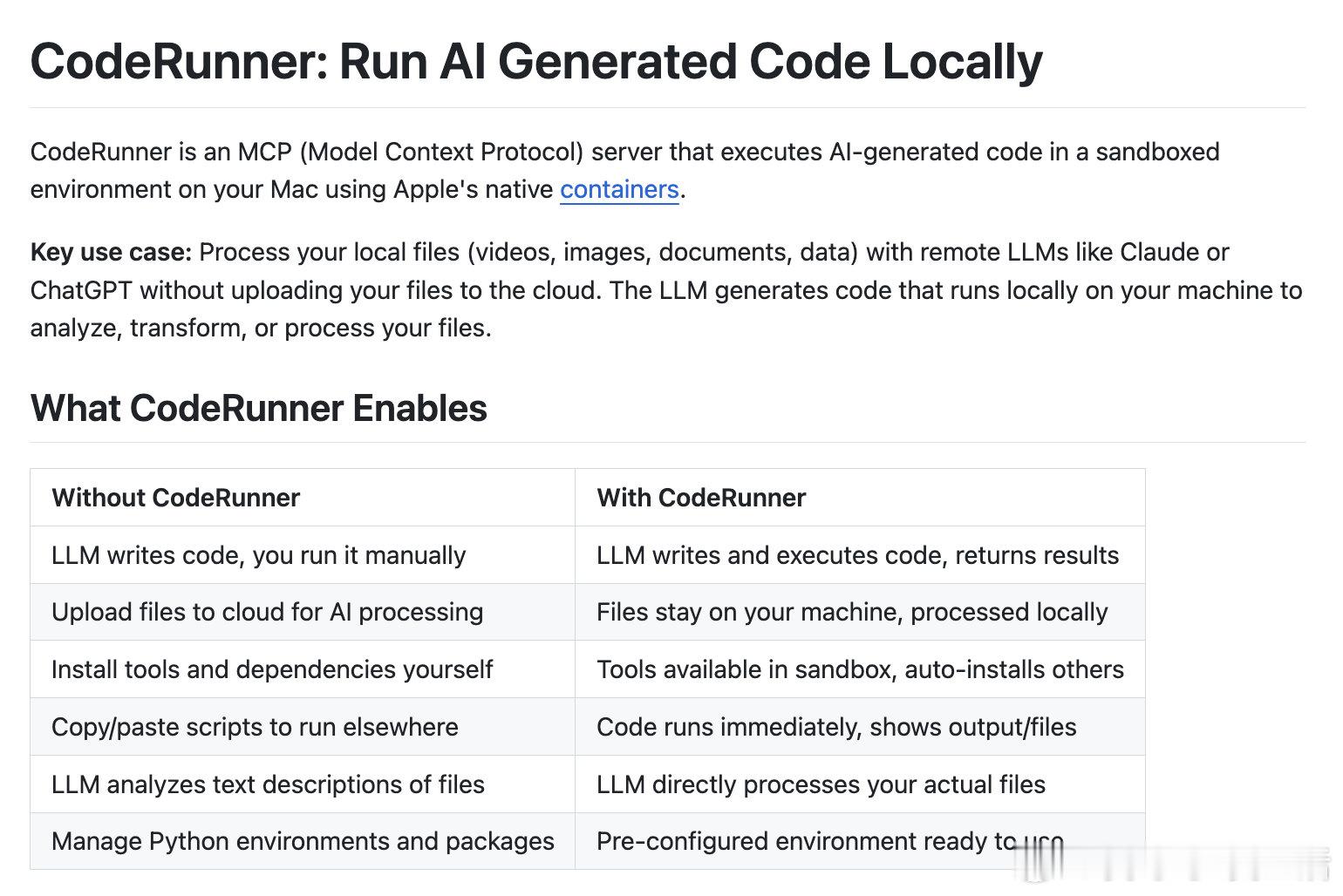This screenshot has width=1343, height=896.
Task: Click cell "Copy/paste scripts to run elsewhere"
Action: (x=303, y=727)
